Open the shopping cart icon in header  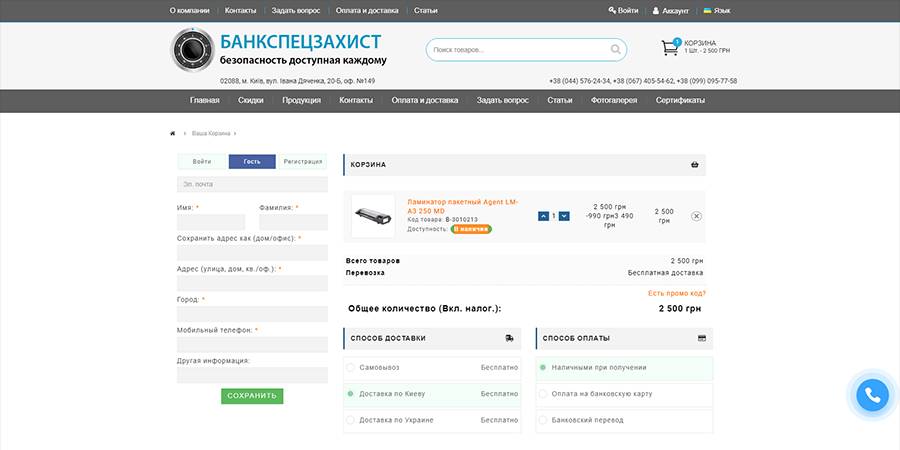[669, 48]
